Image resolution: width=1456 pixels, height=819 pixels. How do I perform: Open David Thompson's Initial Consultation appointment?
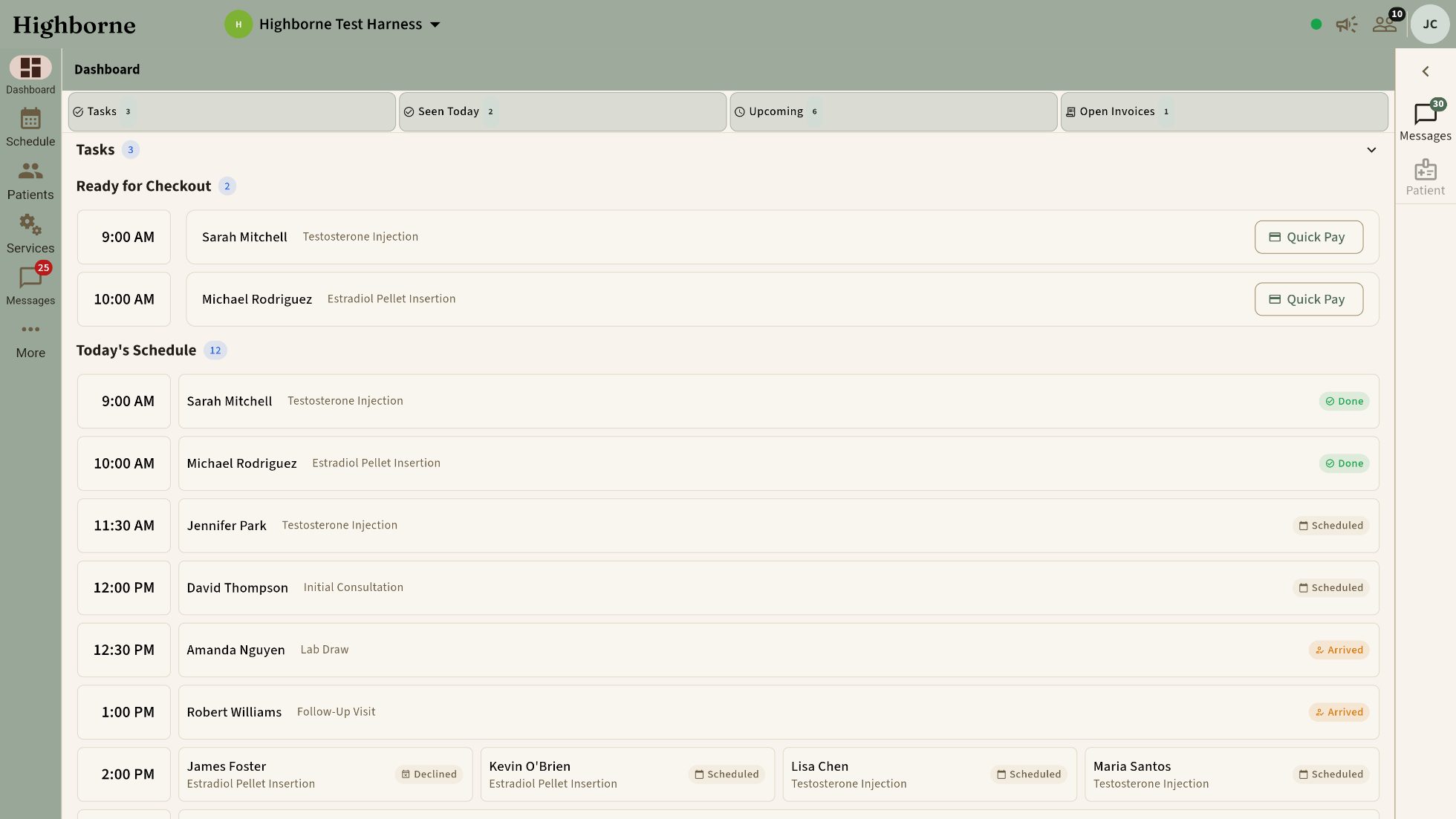pyautogui.click(x=779, y=588)
